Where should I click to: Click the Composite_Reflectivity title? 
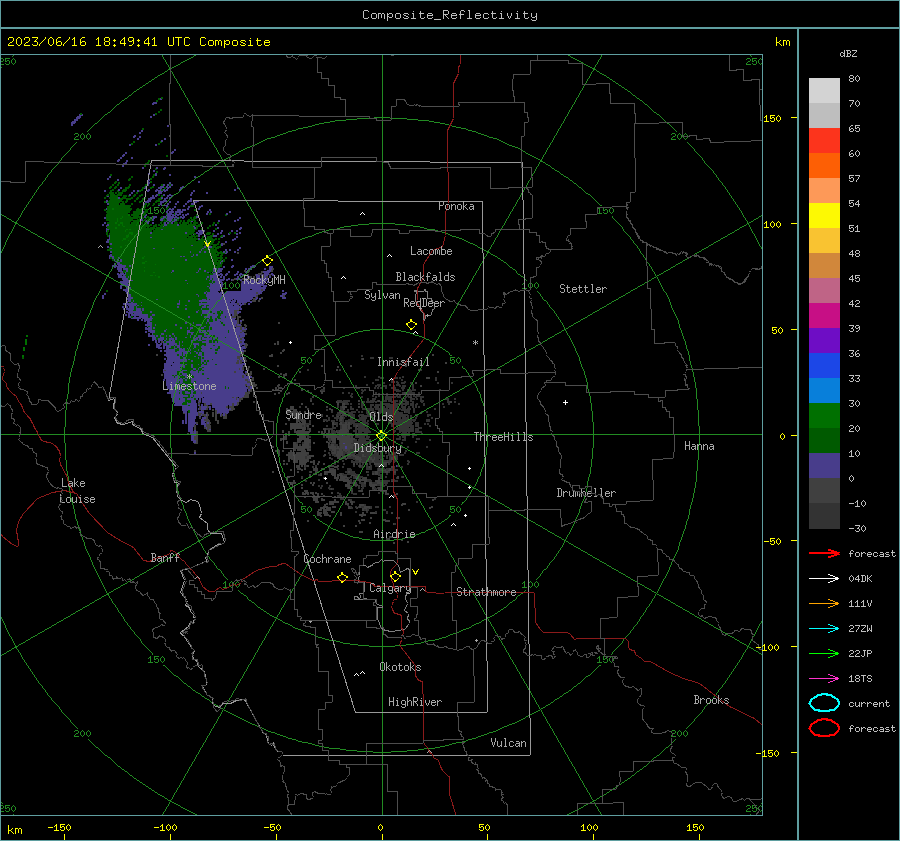(x=450, y=15)
